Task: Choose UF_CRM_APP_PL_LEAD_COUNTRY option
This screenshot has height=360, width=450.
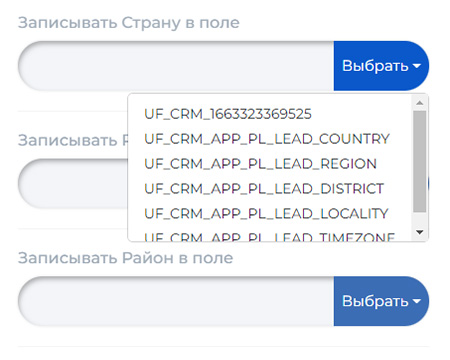Action: pyautogui.click(x=267, y=139)
